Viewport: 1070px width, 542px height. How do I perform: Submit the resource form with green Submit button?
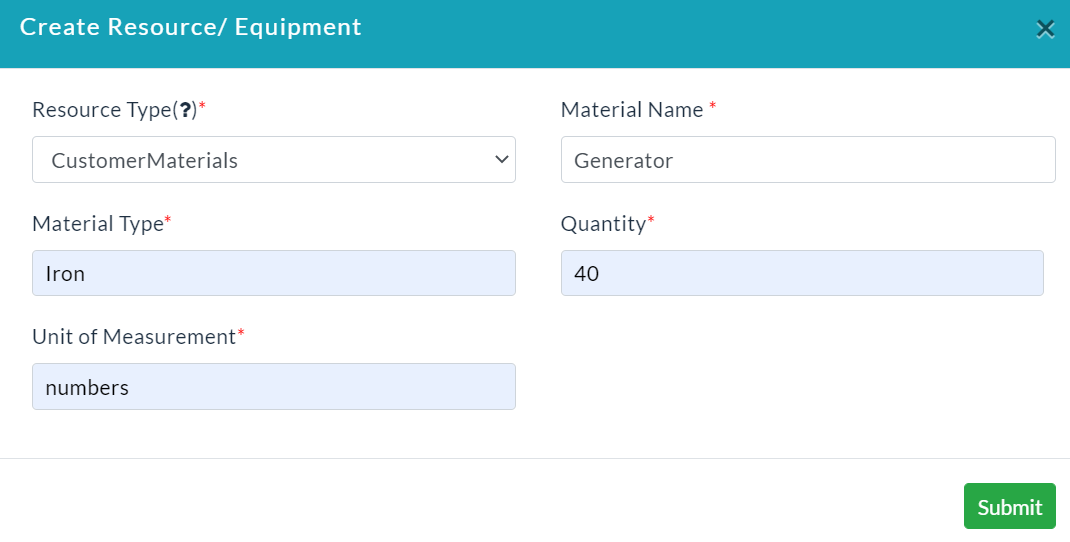pos(1009,507)
